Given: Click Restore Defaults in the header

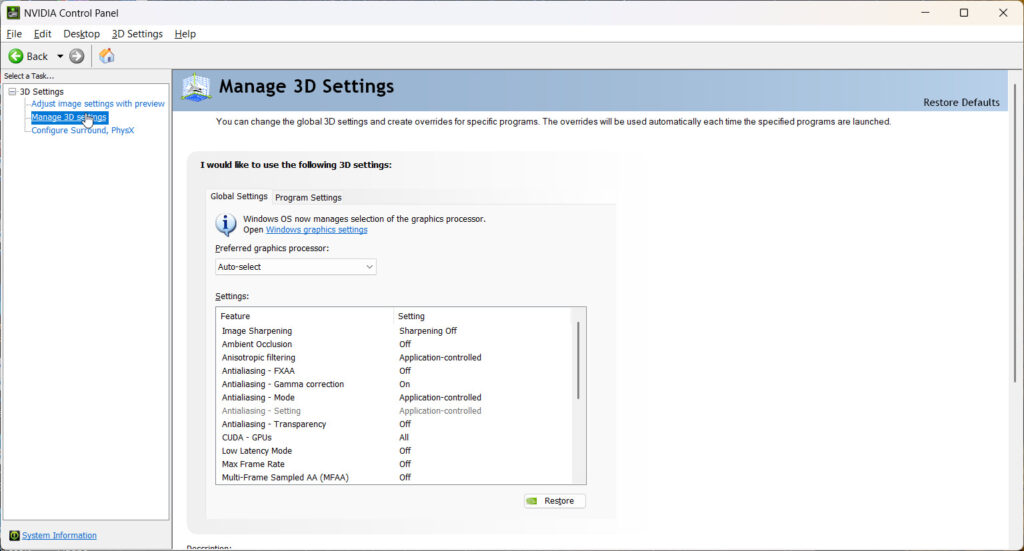Looking at the screenshot, I should [961, 102].
